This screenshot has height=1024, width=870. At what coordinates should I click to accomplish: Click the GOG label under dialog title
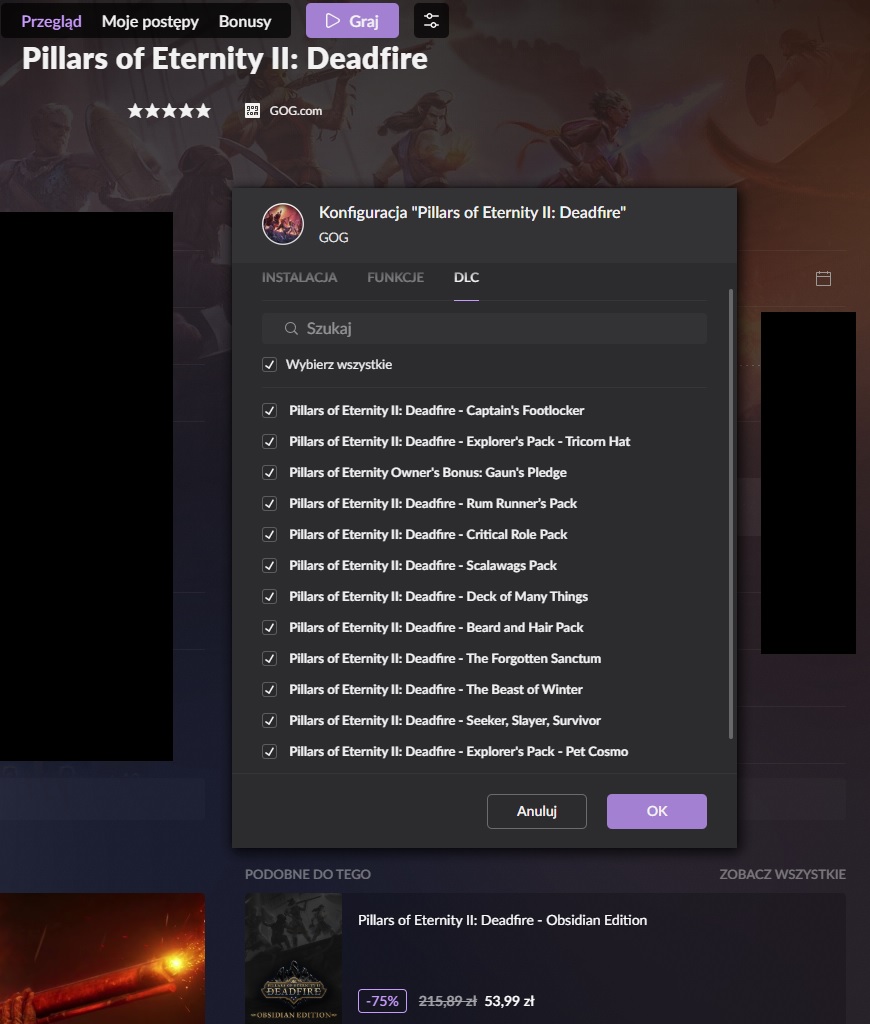pyautogui.click(x=333, y=238)
